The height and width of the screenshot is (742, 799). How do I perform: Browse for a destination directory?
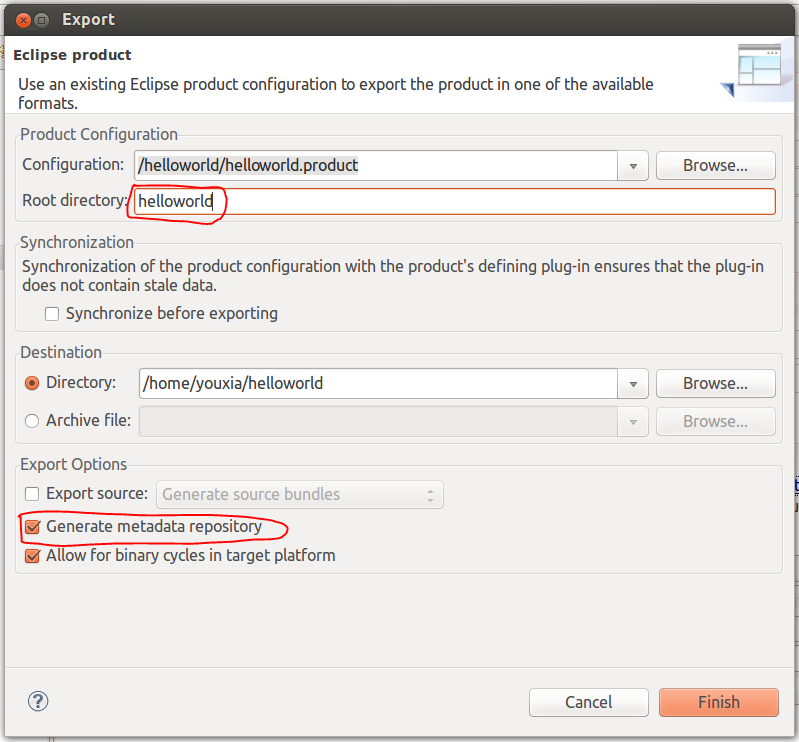(x=715, y=383)
